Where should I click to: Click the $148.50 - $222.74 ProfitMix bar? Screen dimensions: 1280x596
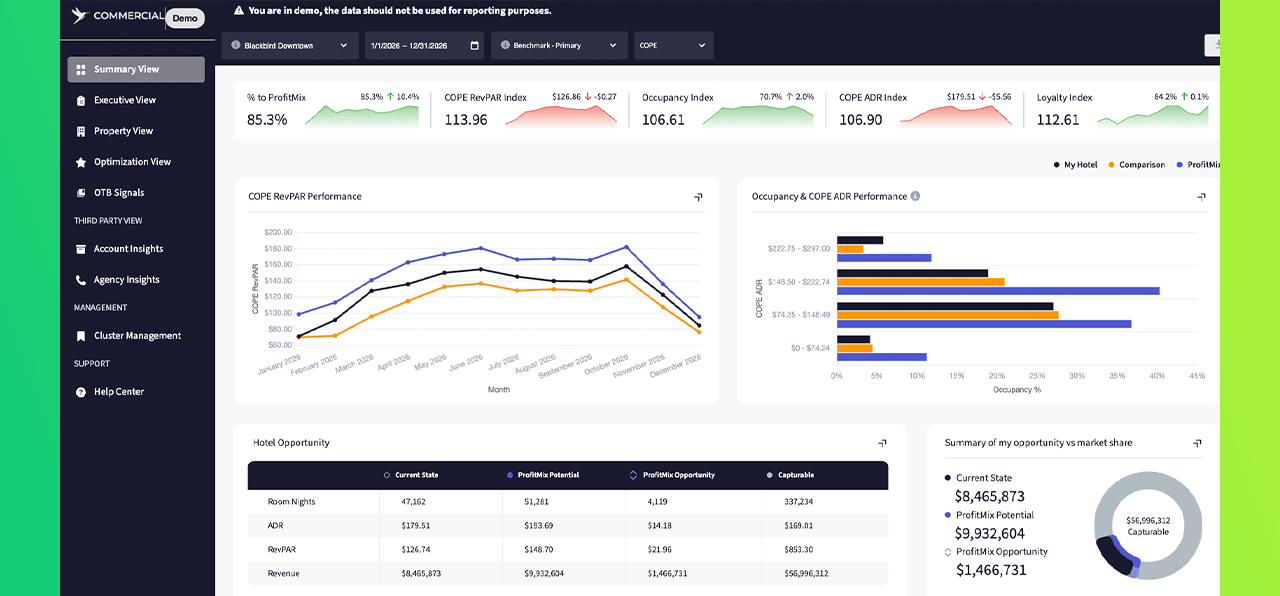[x=998, y=291]
